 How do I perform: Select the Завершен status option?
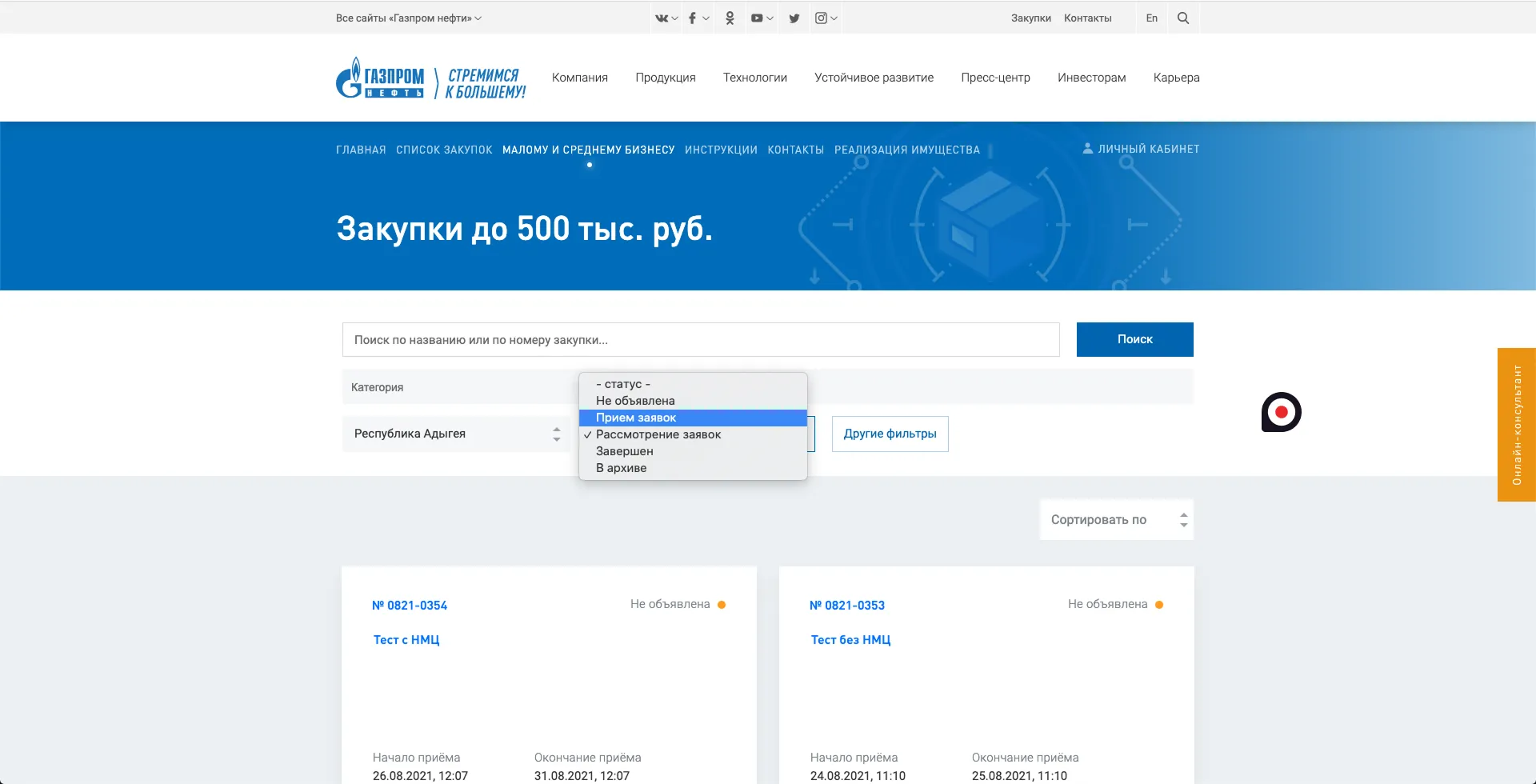tap(623, 450)
